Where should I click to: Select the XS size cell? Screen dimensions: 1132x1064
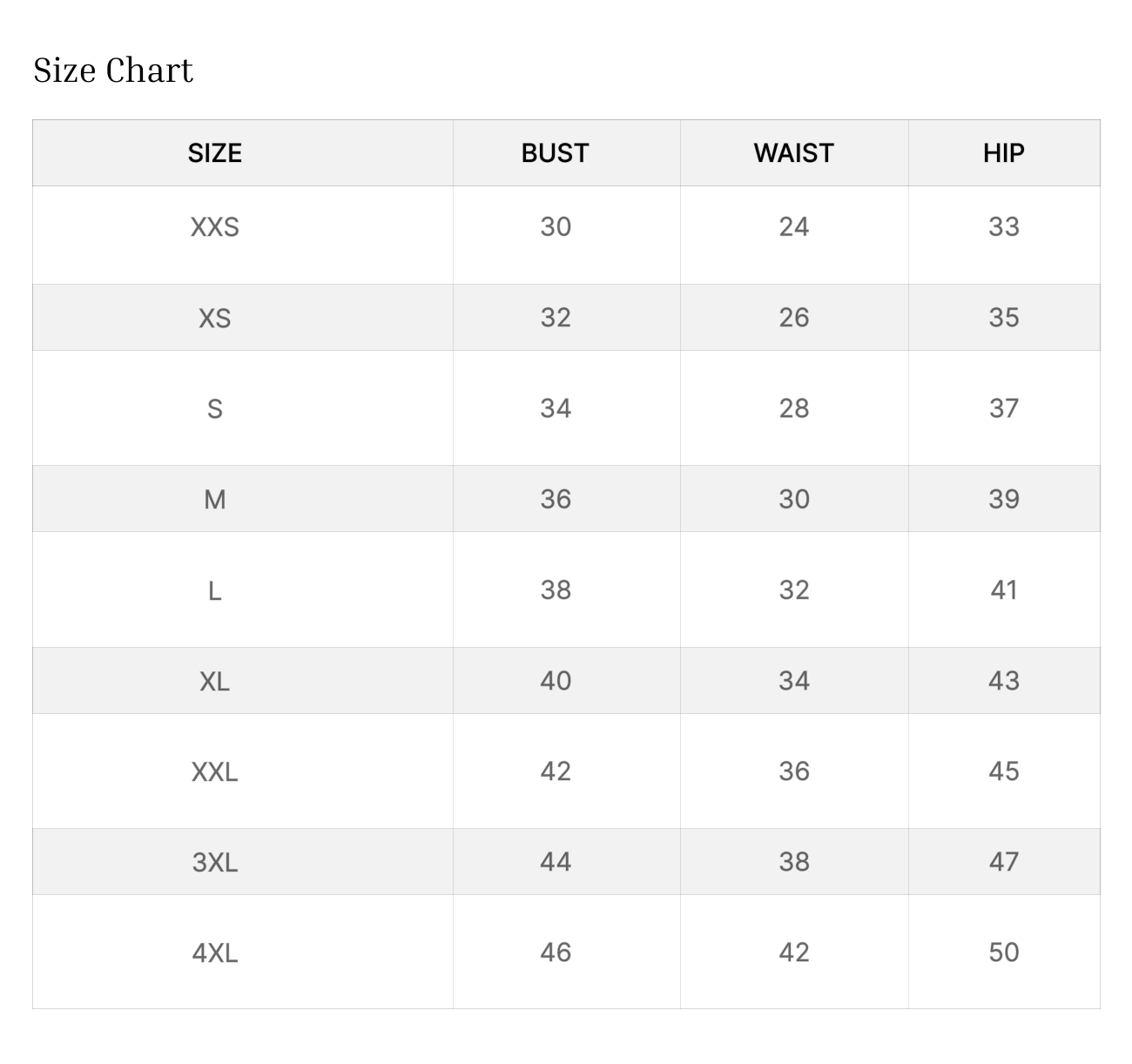click(214, 318)
